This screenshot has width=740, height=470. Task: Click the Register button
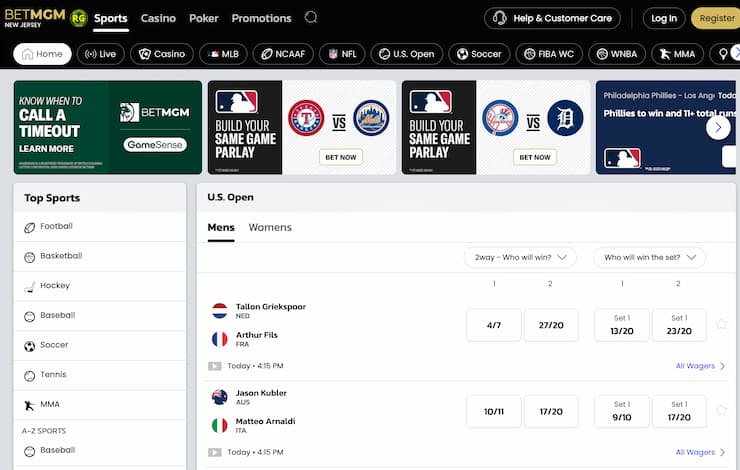pyautogui.click(x=716, y=18)
